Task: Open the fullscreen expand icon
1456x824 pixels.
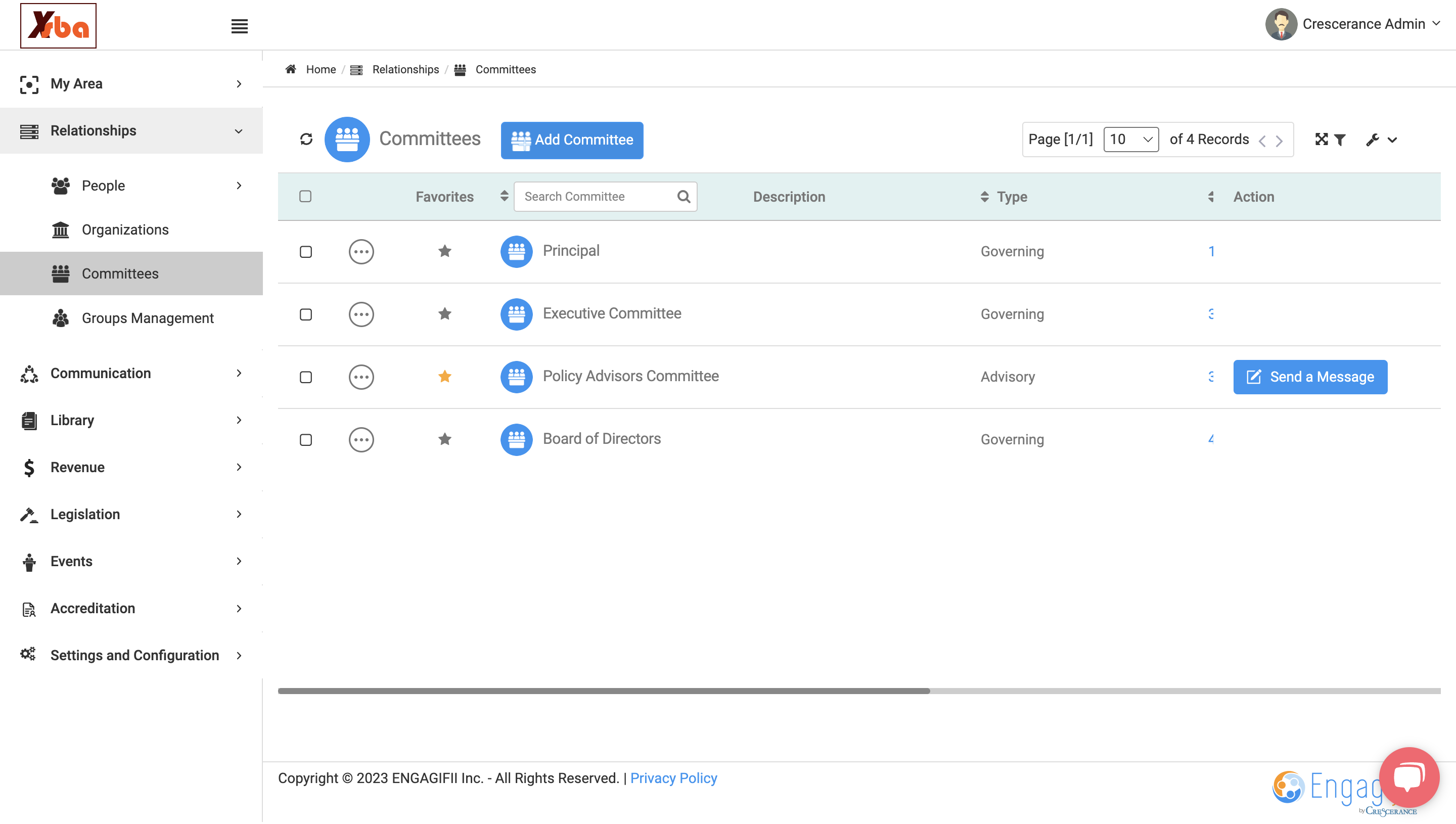Action: (x=1322, y=139)
